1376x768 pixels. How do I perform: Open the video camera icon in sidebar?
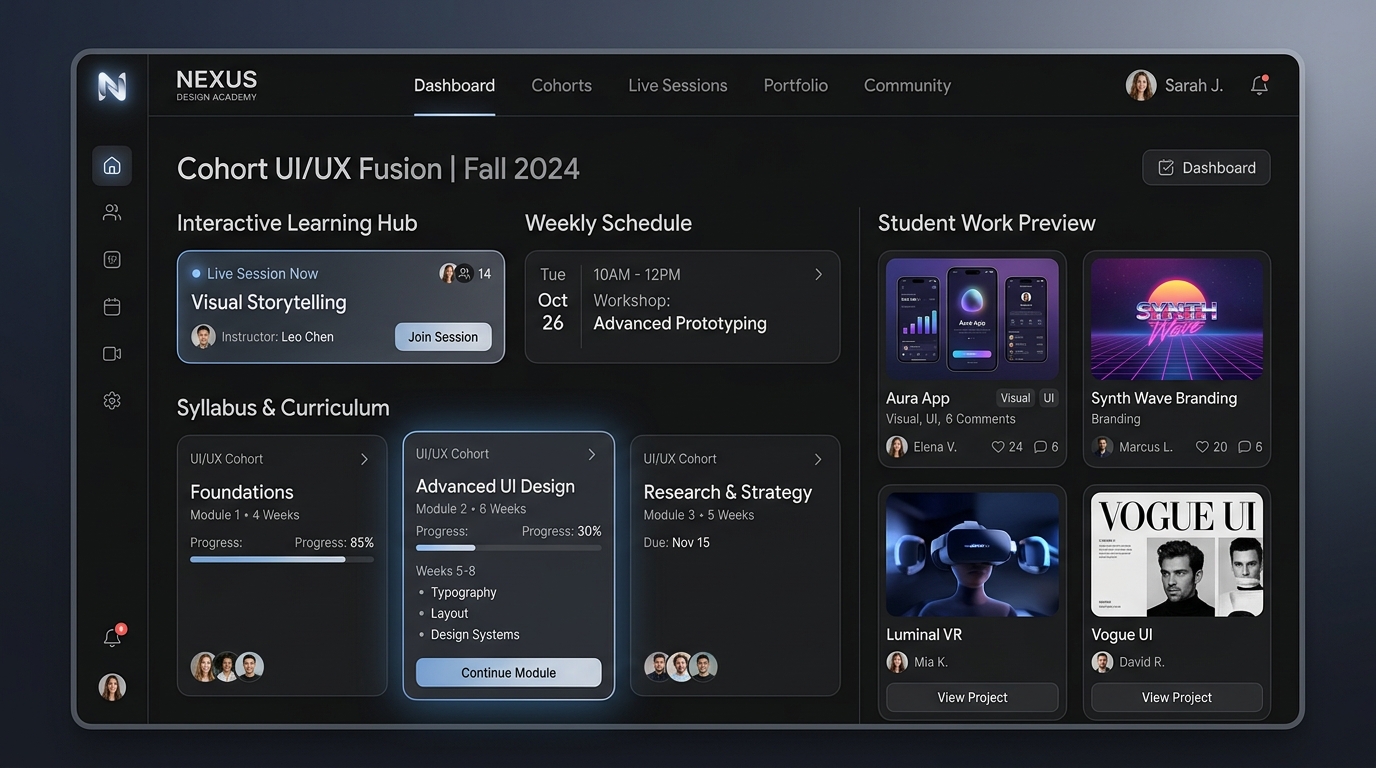(112, 354)
